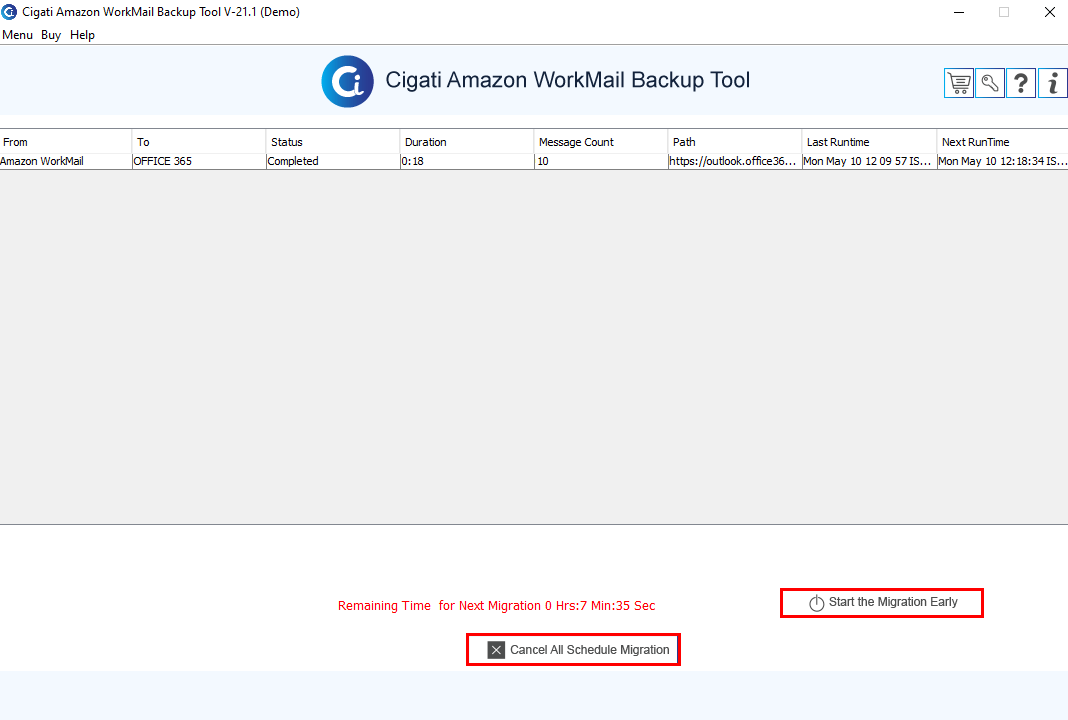Close the Cigati window
Viewport: 1068px width, 720px height.
[1050, 12]
